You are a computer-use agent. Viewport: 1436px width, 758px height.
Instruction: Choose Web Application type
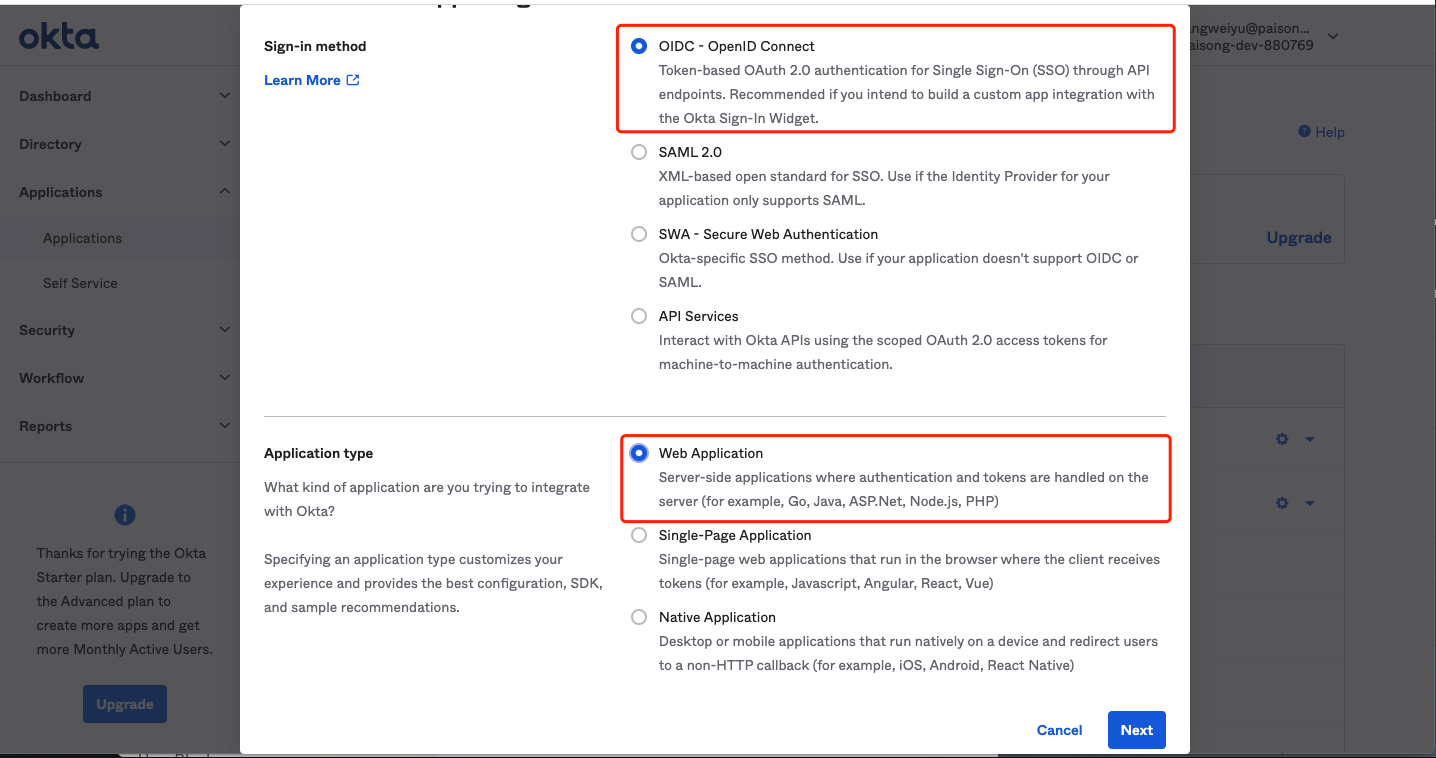click(639, 453)
